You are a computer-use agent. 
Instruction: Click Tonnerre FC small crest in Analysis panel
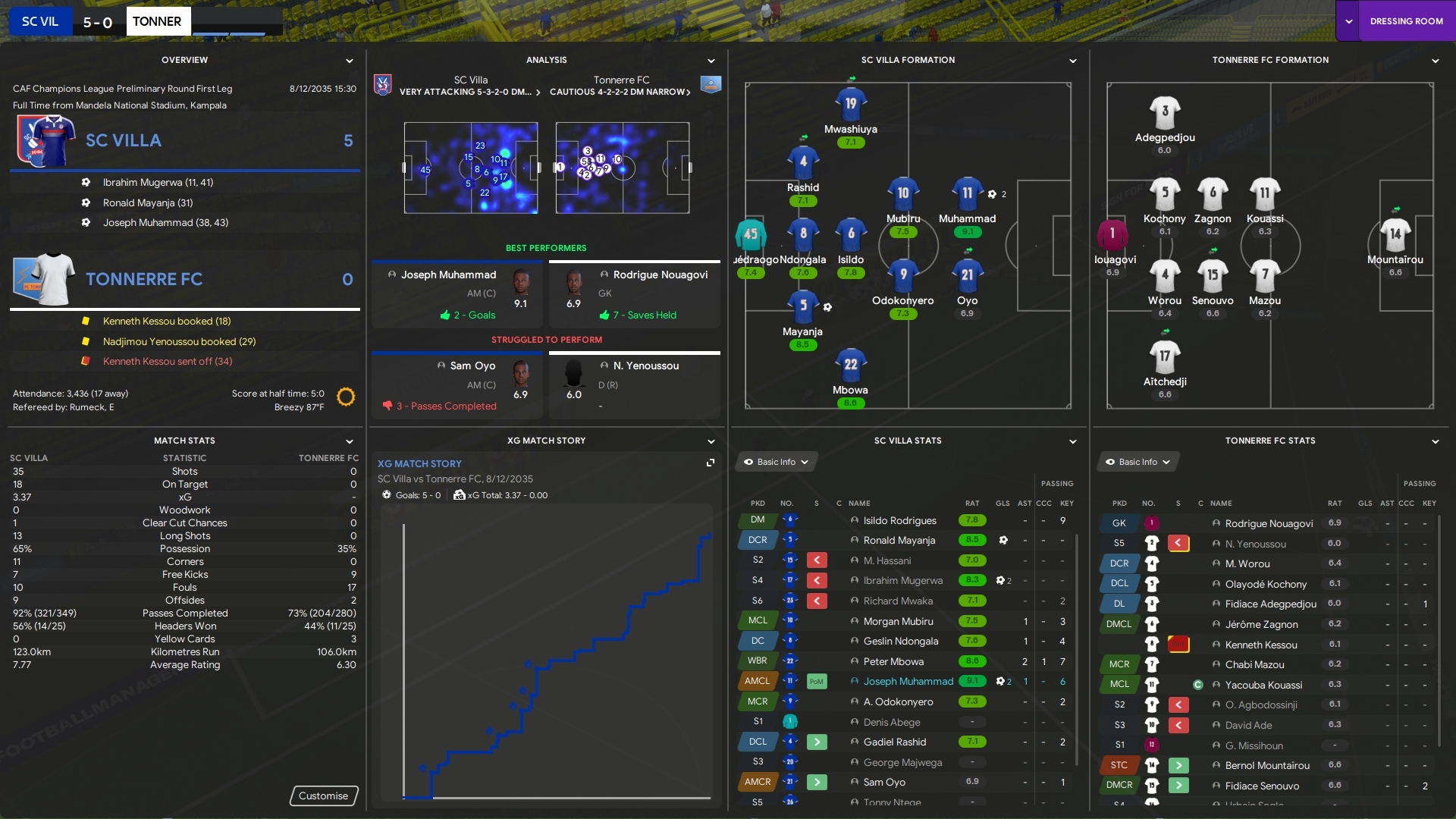711,85
